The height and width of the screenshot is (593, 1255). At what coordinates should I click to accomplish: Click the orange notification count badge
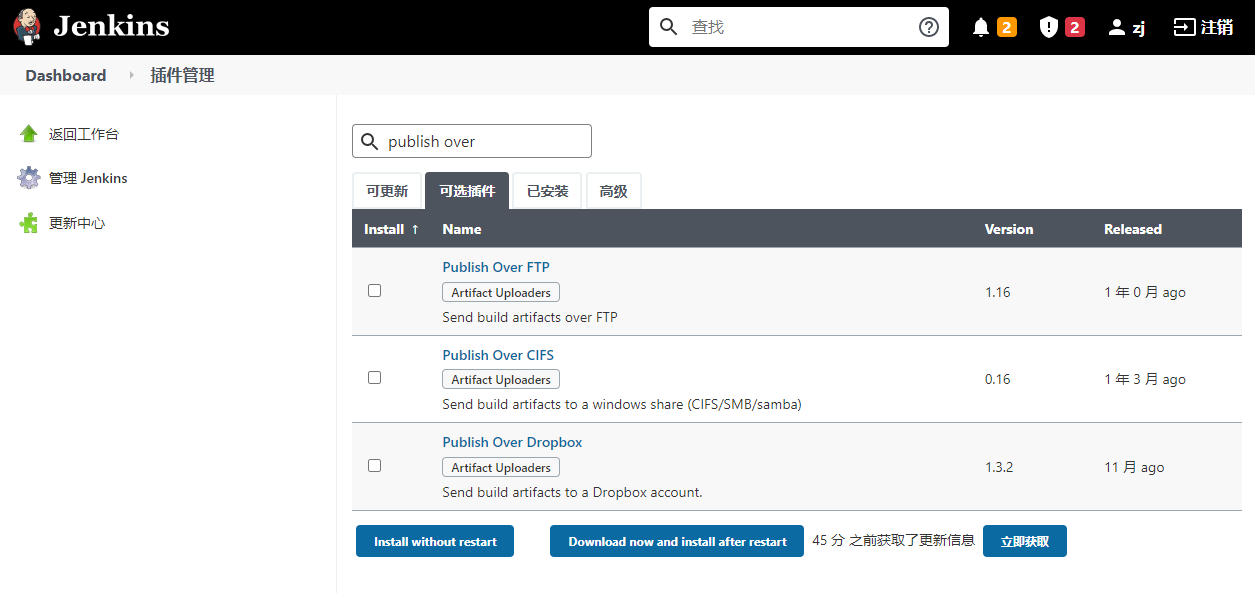pyautogui.click(x=1007, y=27)
